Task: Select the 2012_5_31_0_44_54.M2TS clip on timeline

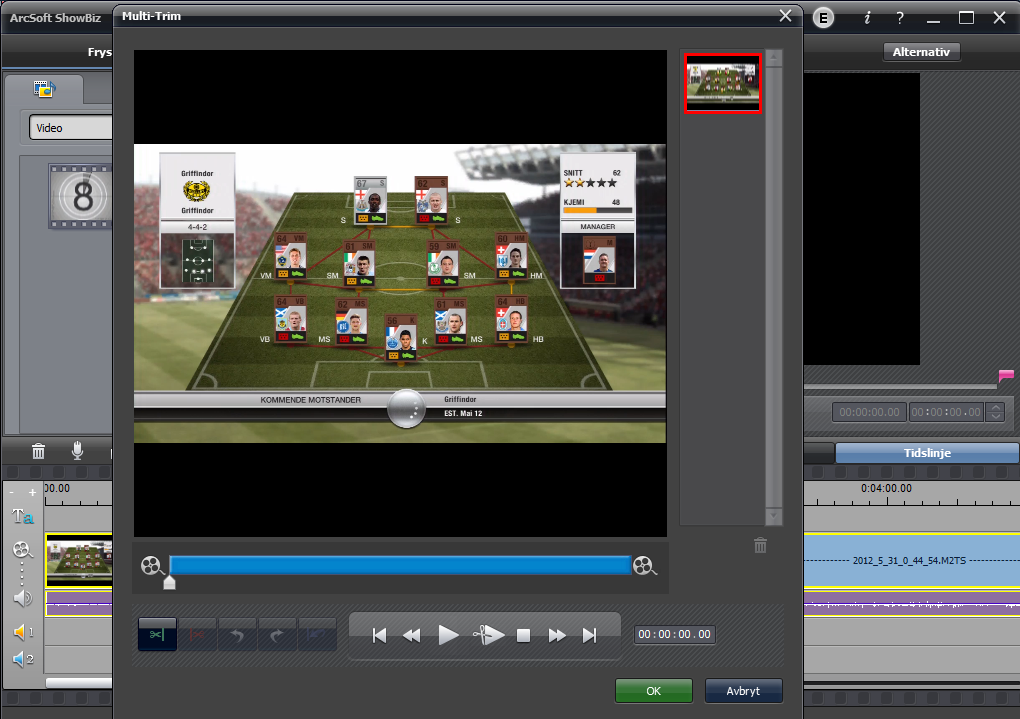Action: point(911,560)
